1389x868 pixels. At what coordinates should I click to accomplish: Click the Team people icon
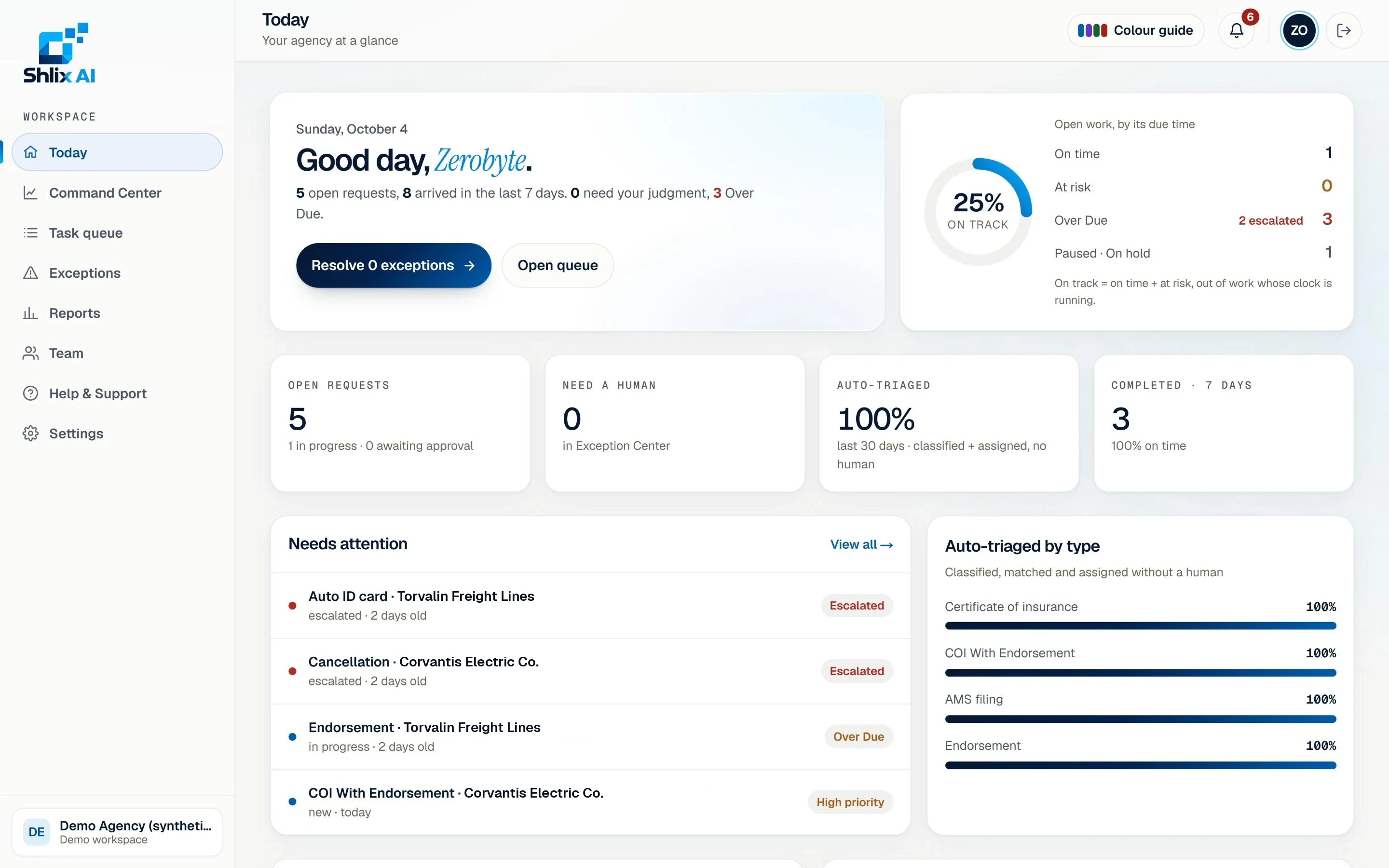click(30, 353)
